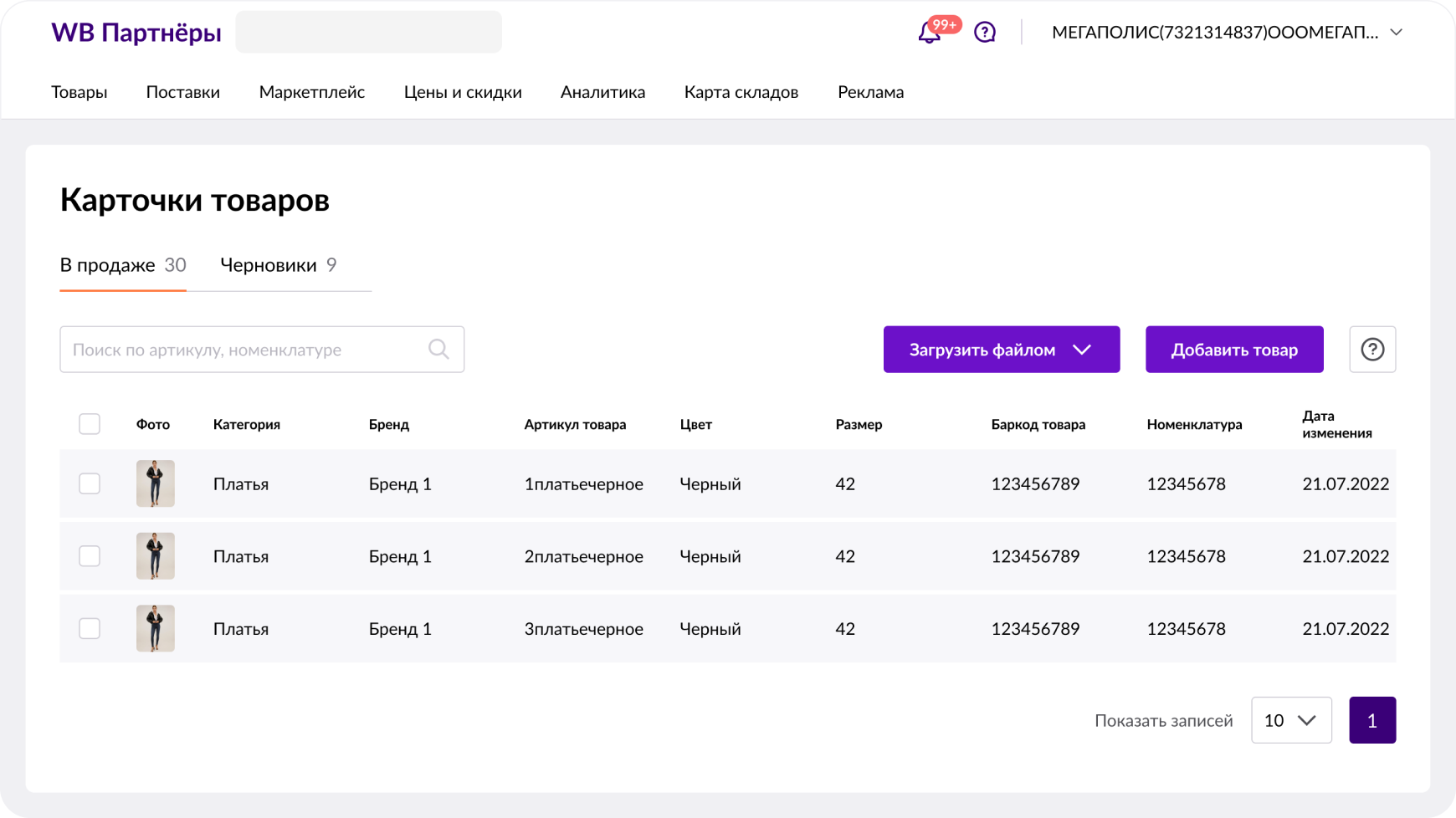Switch to the Черновики tab
This screenshot has width=1456, height=818.
[x=278, y=265]
